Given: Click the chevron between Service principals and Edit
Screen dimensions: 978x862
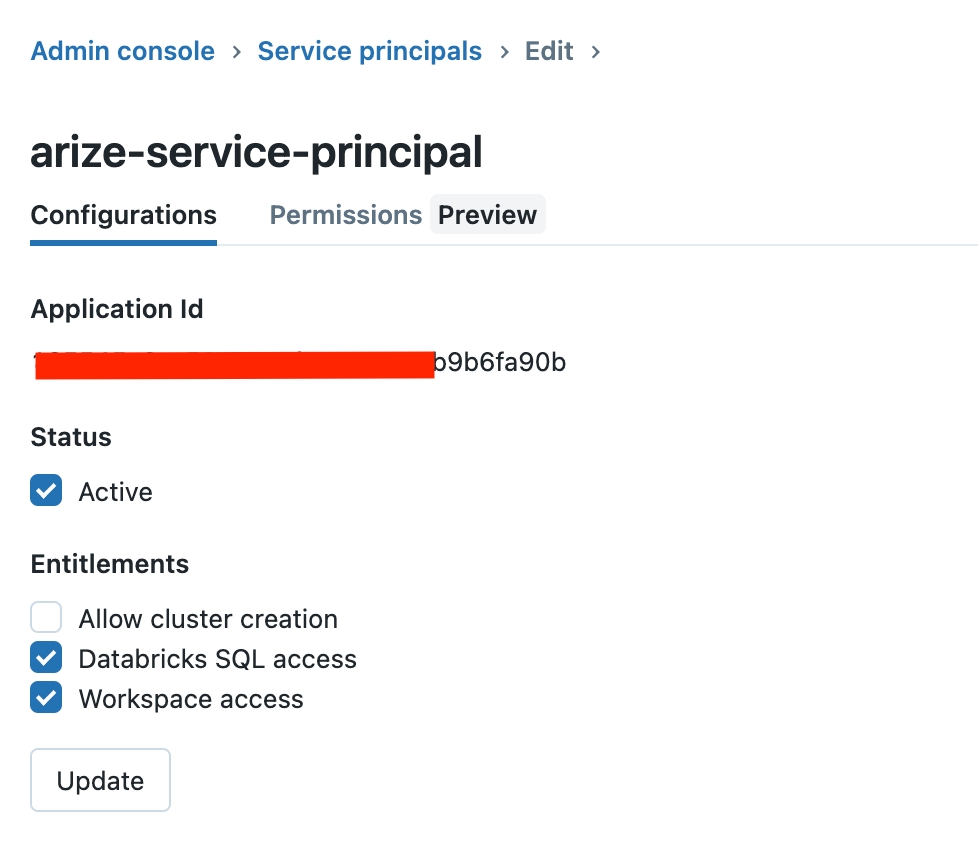Looking at the screenshot, I should (504, 52).
